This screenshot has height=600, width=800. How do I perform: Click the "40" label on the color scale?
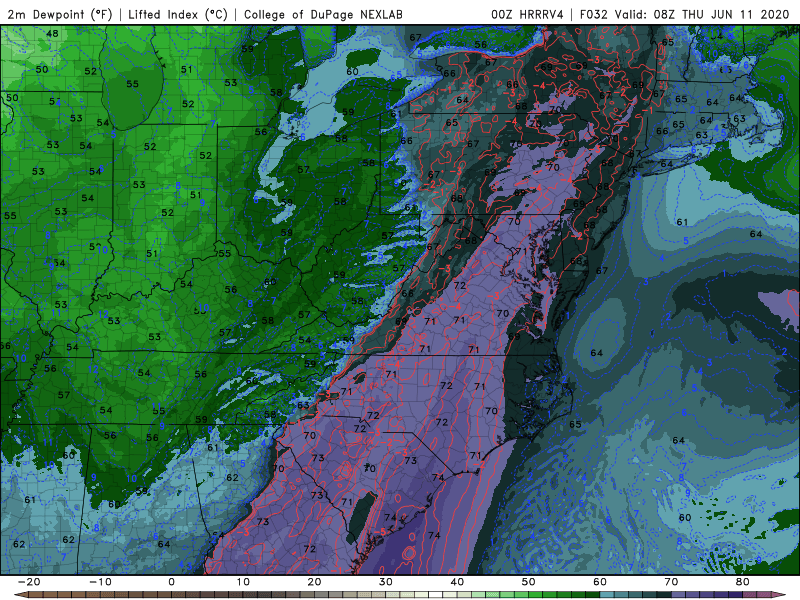pos(457,582)
